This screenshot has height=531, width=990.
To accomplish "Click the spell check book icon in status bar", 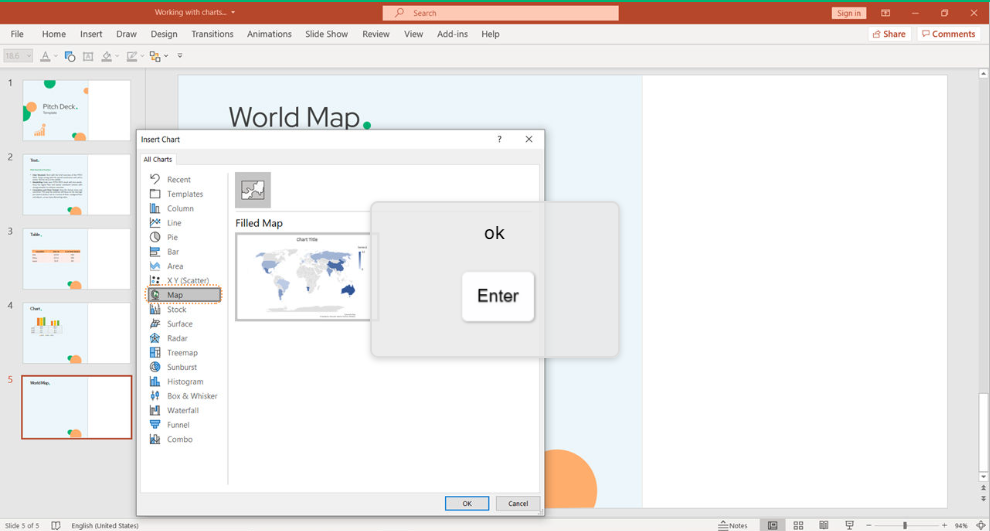I will pos(56,525).
